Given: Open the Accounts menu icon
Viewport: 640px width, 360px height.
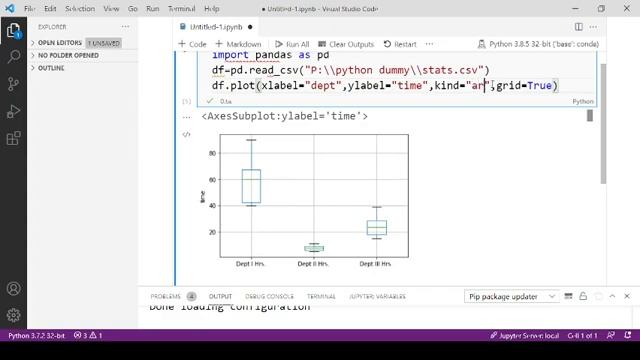Looking at the screenshot, I should (x=13, y=289).
